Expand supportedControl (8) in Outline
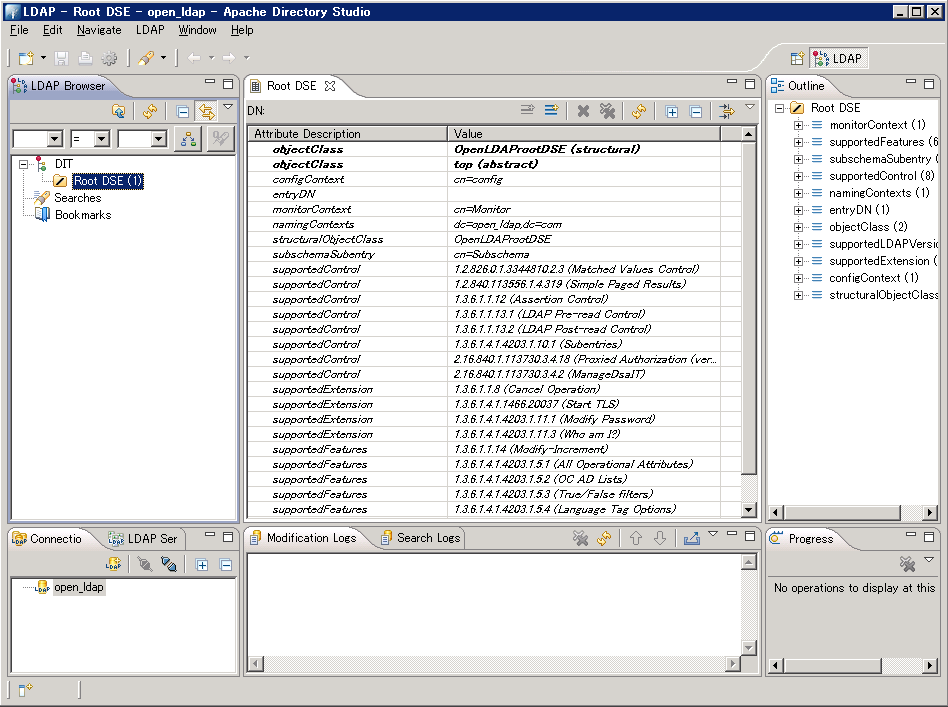The width and height of the screenshot is (948, 707). (798, 176)
